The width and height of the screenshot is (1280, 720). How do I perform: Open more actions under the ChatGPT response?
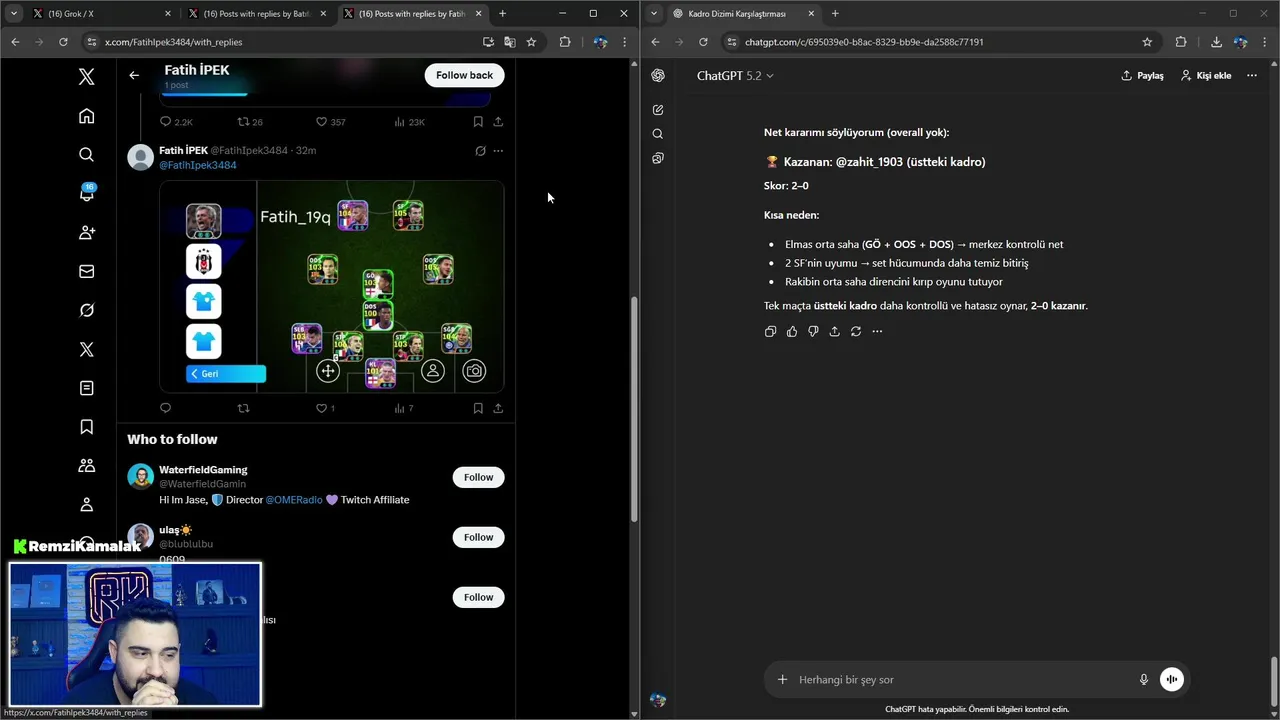click(x=877, y=331)
